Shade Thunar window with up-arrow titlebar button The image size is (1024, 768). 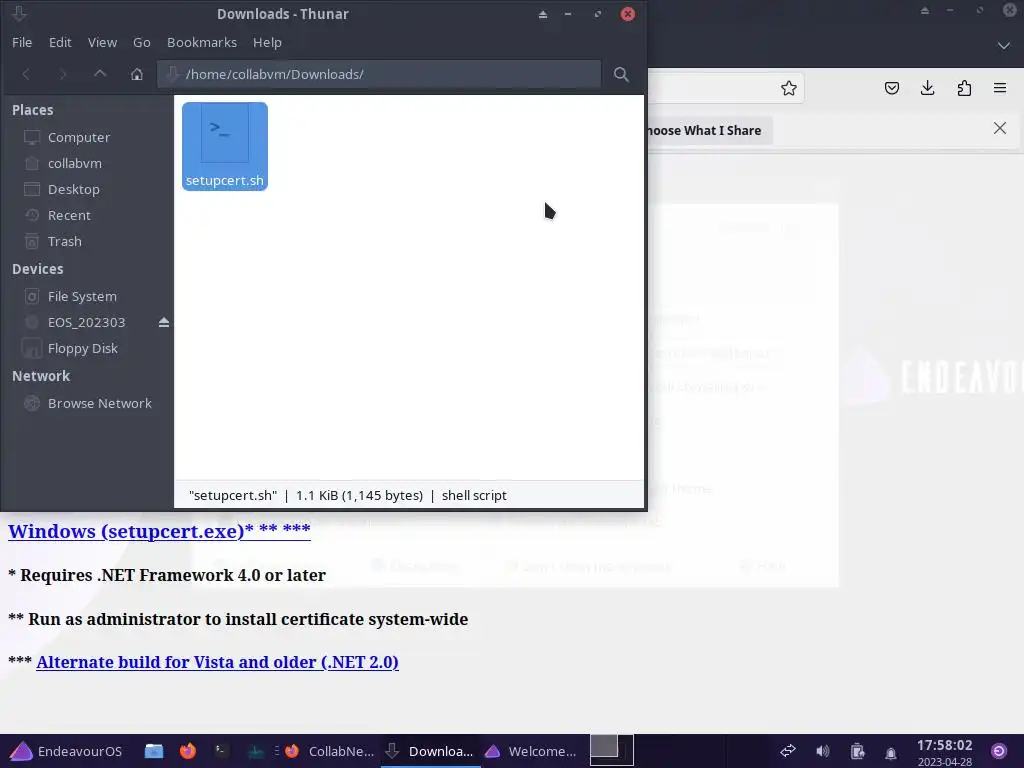[543, 14]
